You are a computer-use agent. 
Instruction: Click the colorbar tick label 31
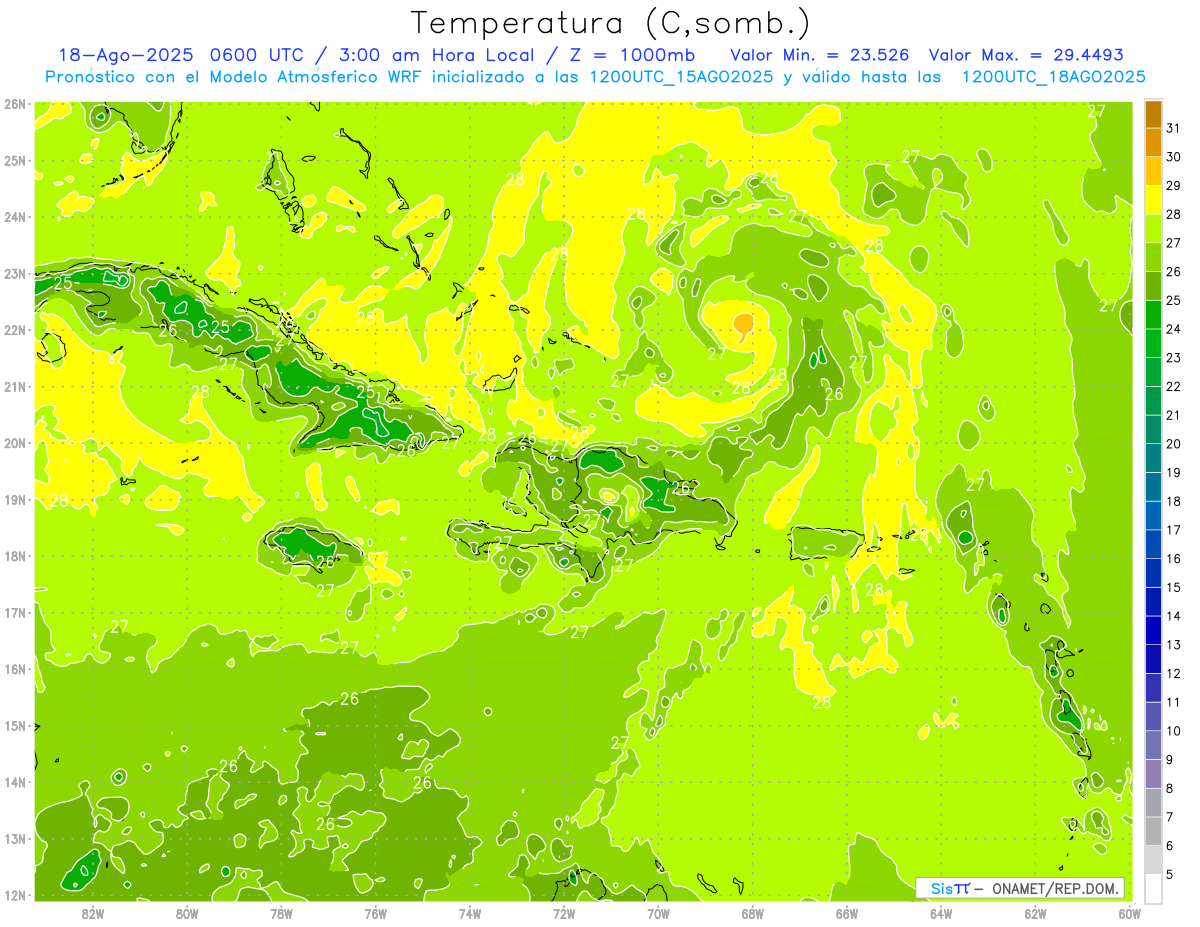(1174, 129)
